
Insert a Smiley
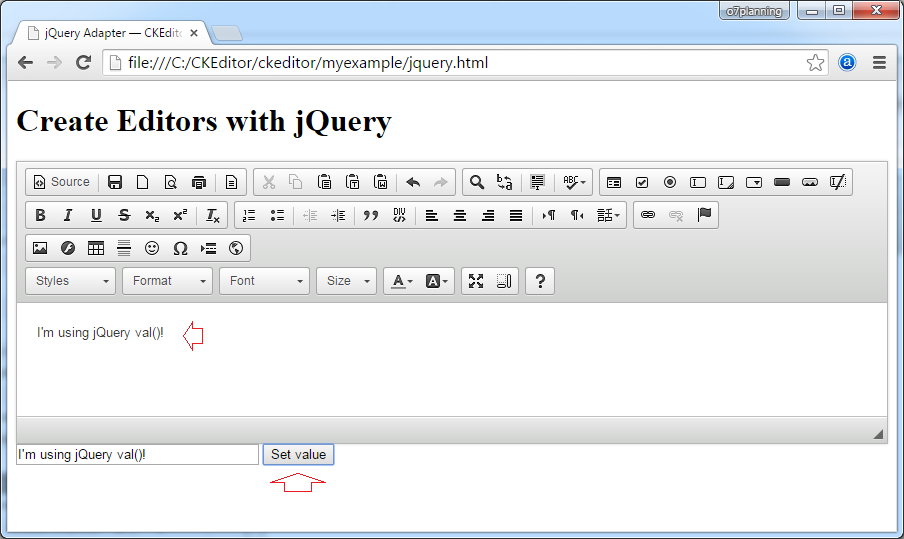[152, 248]
